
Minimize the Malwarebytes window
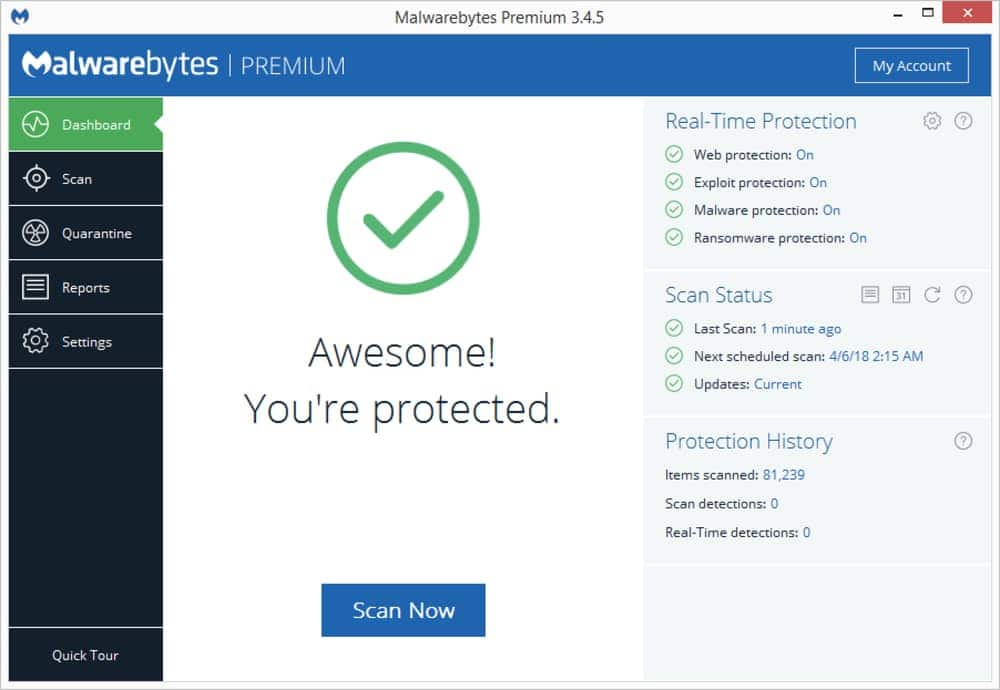(x=898, y=13)
